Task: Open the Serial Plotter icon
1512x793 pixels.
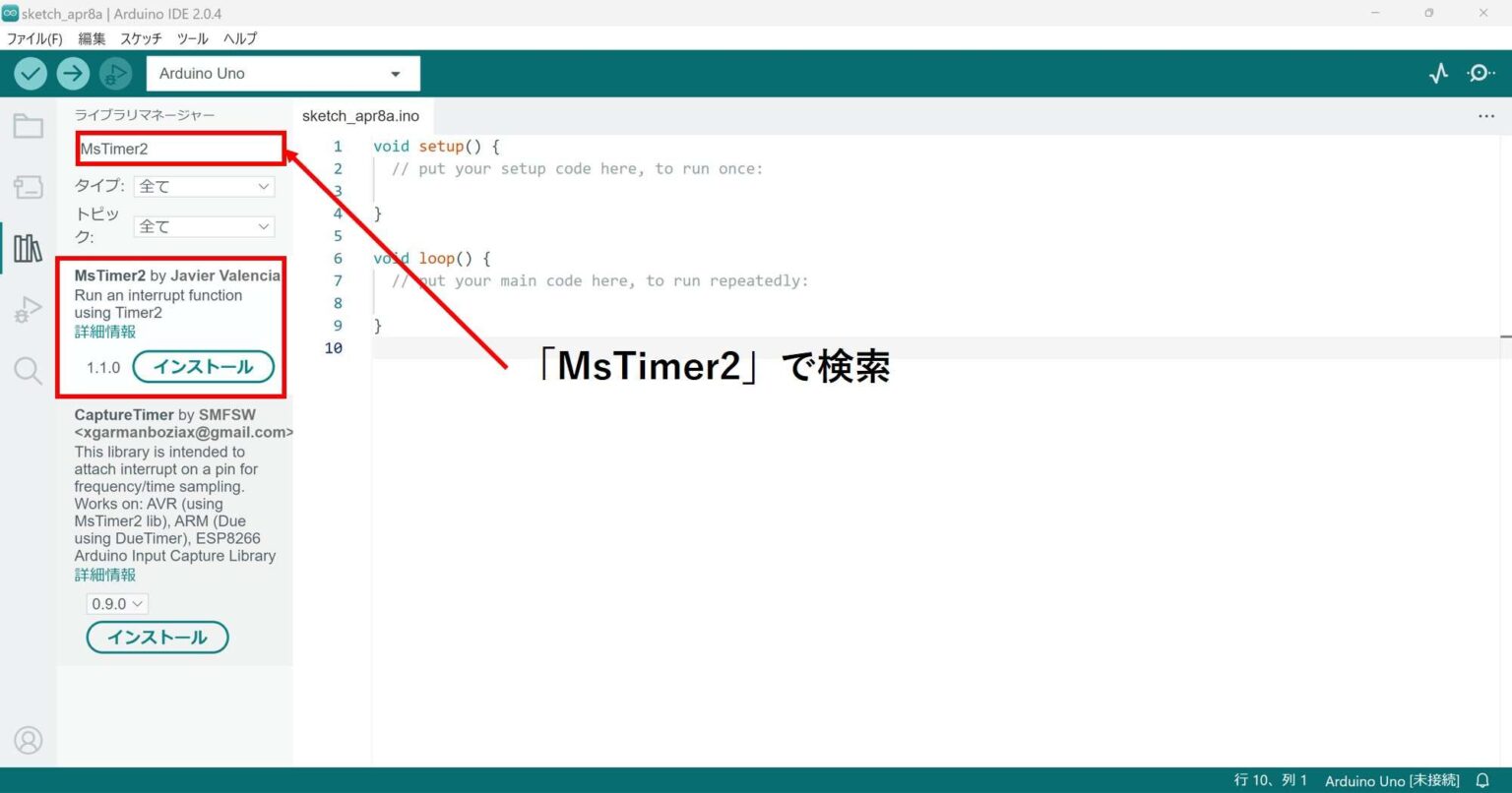Action: (1439, 73)
